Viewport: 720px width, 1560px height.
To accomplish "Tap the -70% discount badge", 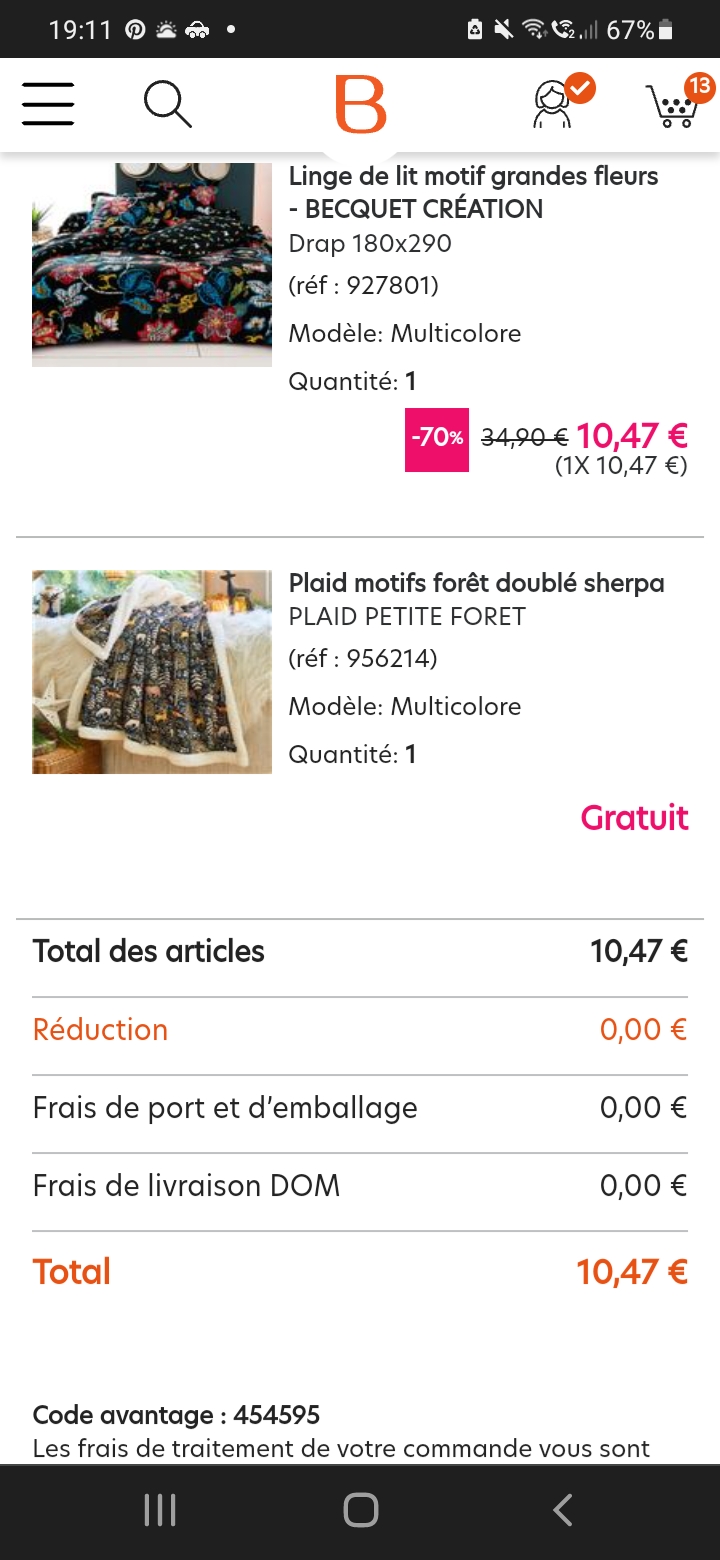I will tap(436, 439).
